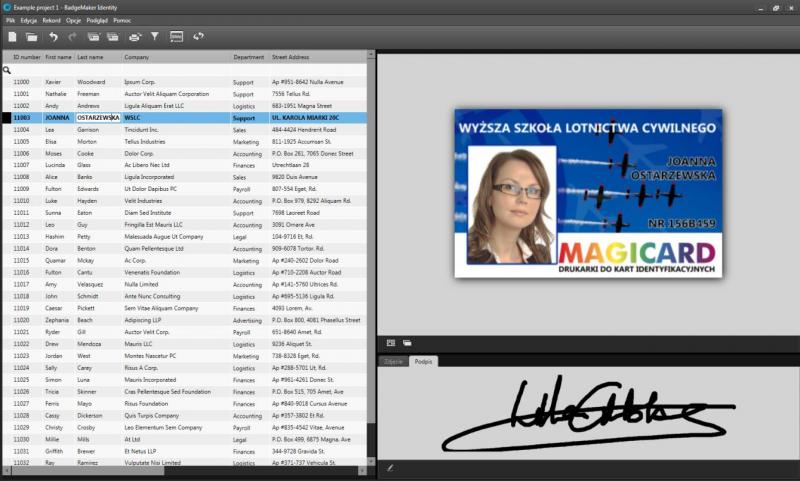This screenshot has height=481, width=800.
Task: Open the Plik menu
Action: click(10, 20)
